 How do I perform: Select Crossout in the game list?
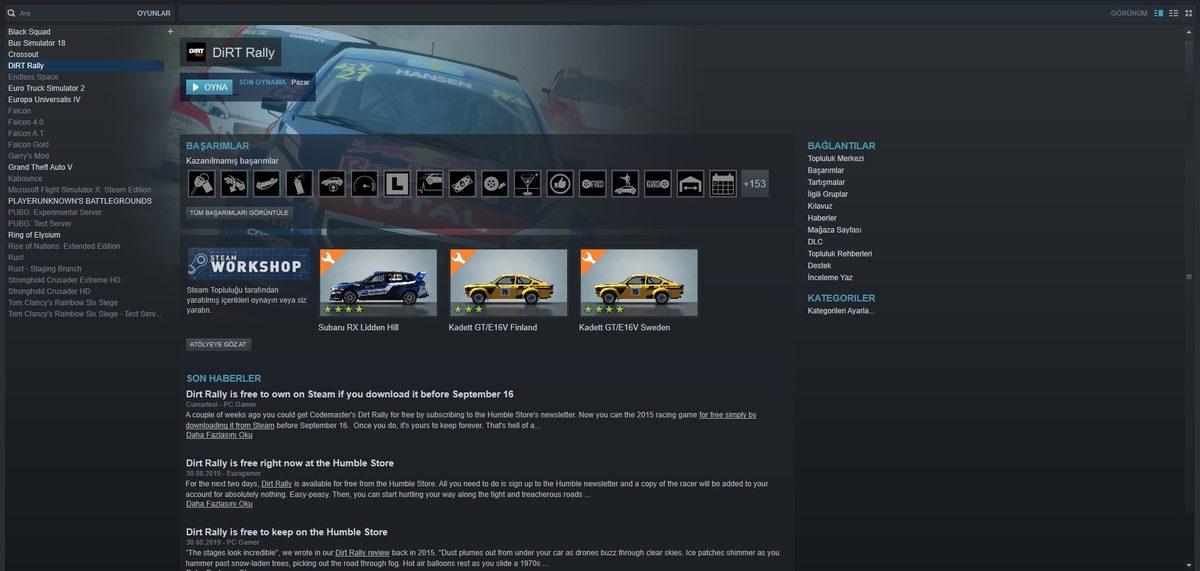coord(23,54)
